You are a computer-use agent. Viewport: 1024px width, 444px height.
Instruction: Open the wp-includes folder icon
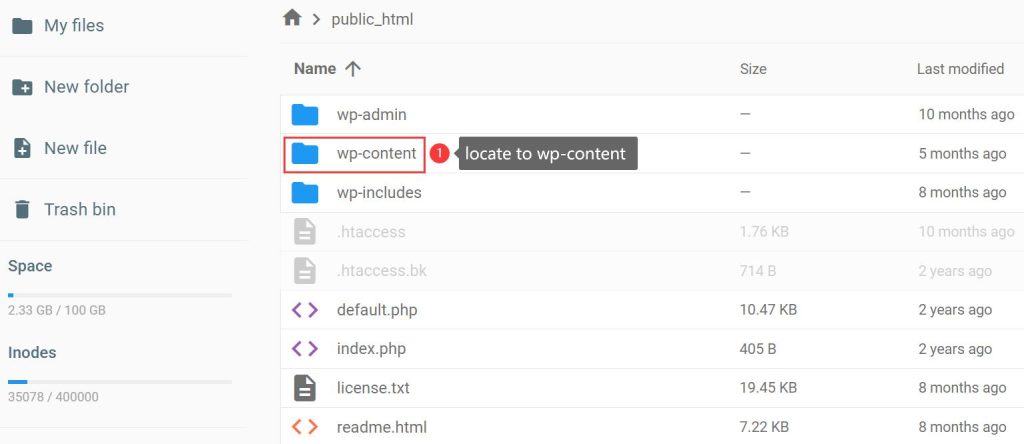304,193
